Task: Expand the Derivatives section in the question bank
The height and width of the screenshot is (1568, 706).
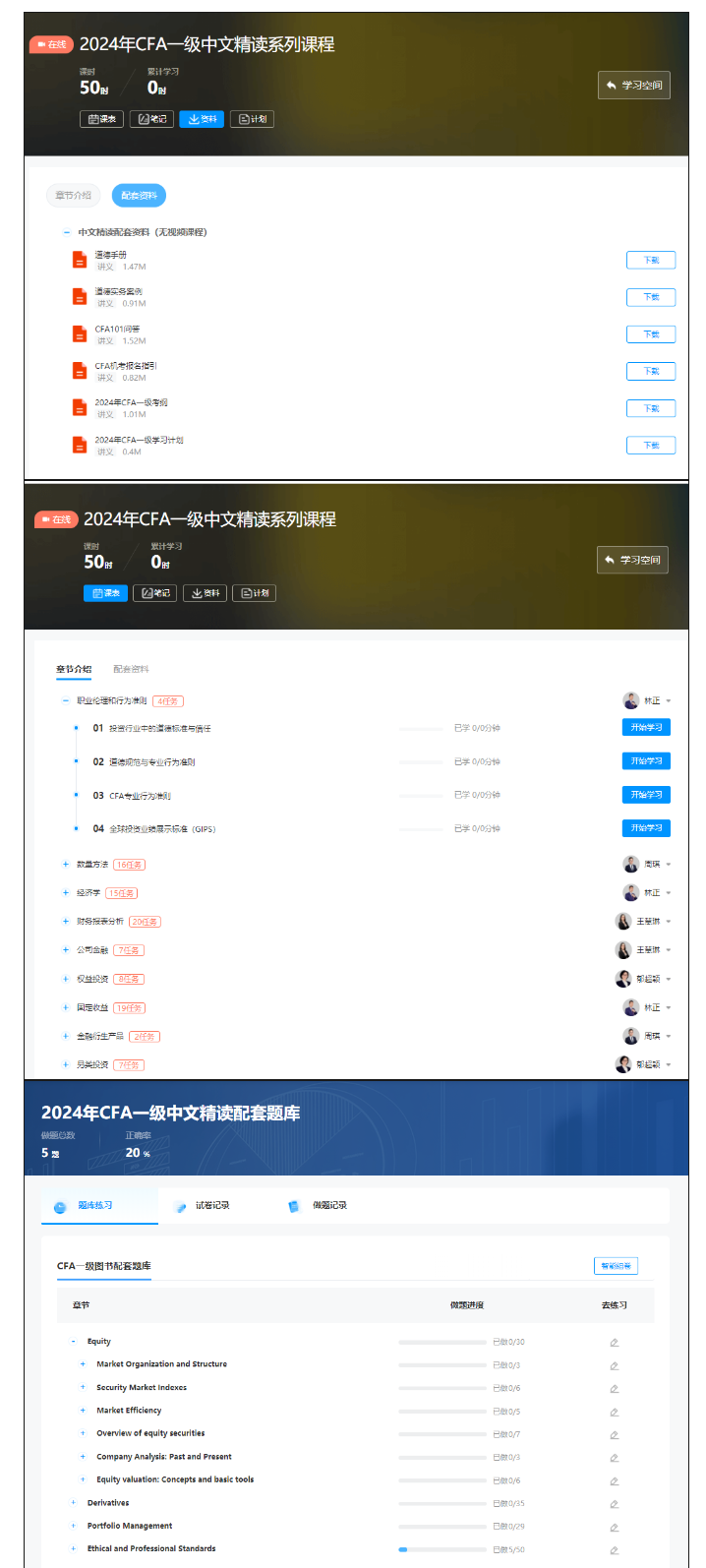Action: click(x=74, y=1503)
